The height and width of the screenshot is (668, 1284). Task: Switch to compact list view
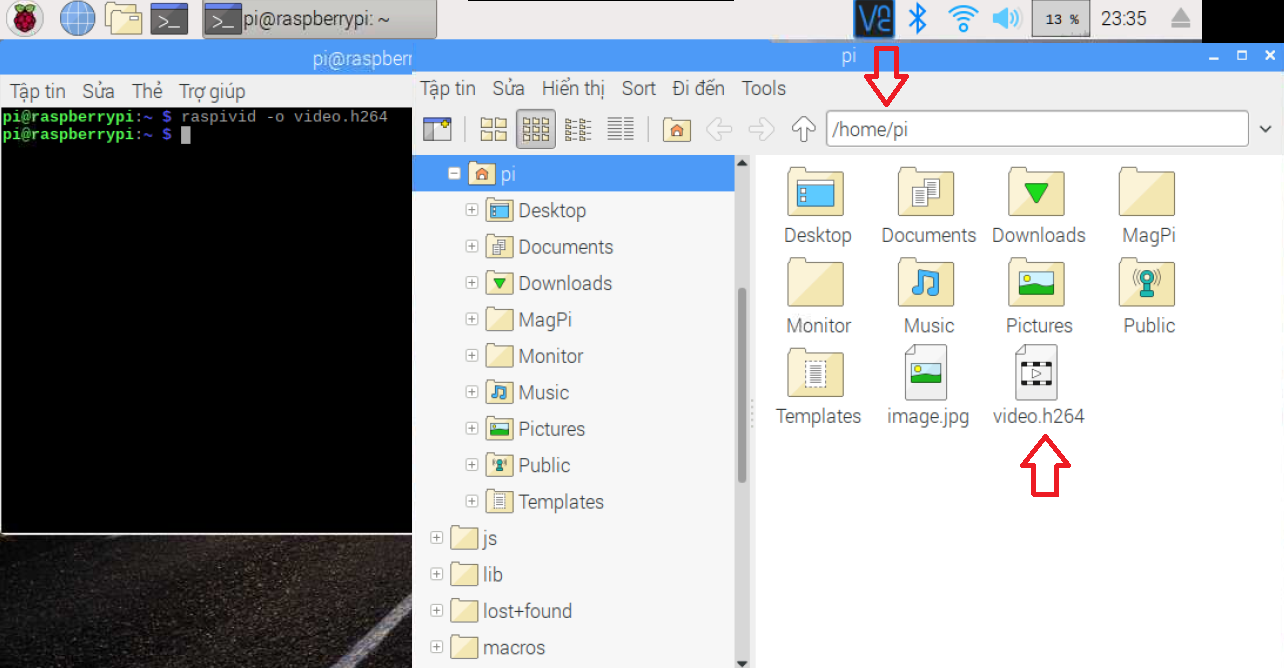pos(578,129)
